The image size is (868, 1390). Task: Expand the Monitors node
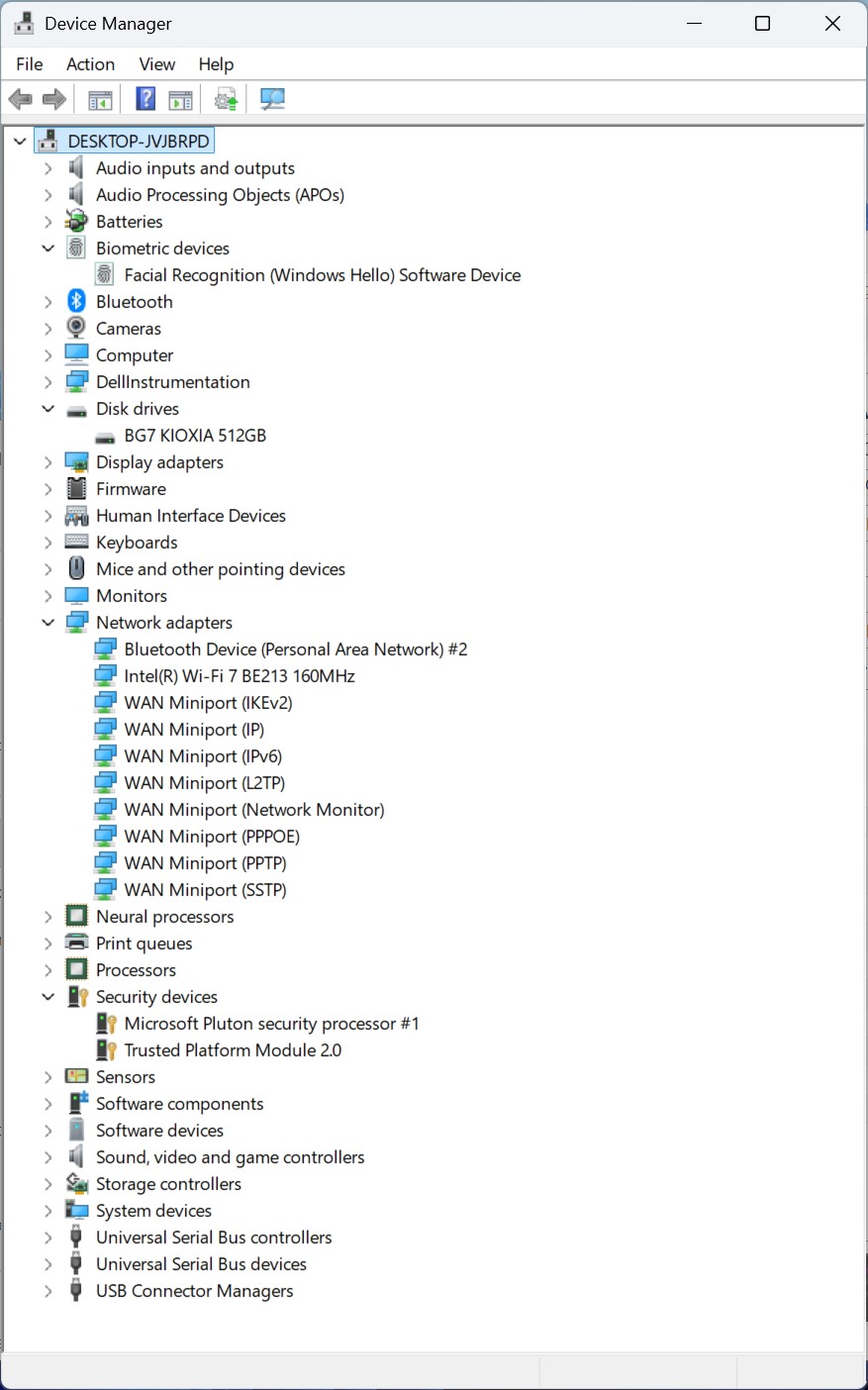click(48, 596)
